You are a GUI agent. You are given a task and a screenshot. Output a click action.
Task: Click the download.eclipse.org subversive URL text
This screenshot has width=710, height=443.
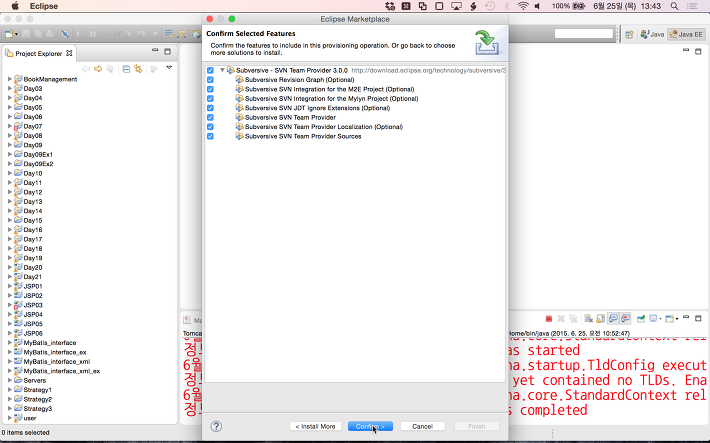pos(428,70)
